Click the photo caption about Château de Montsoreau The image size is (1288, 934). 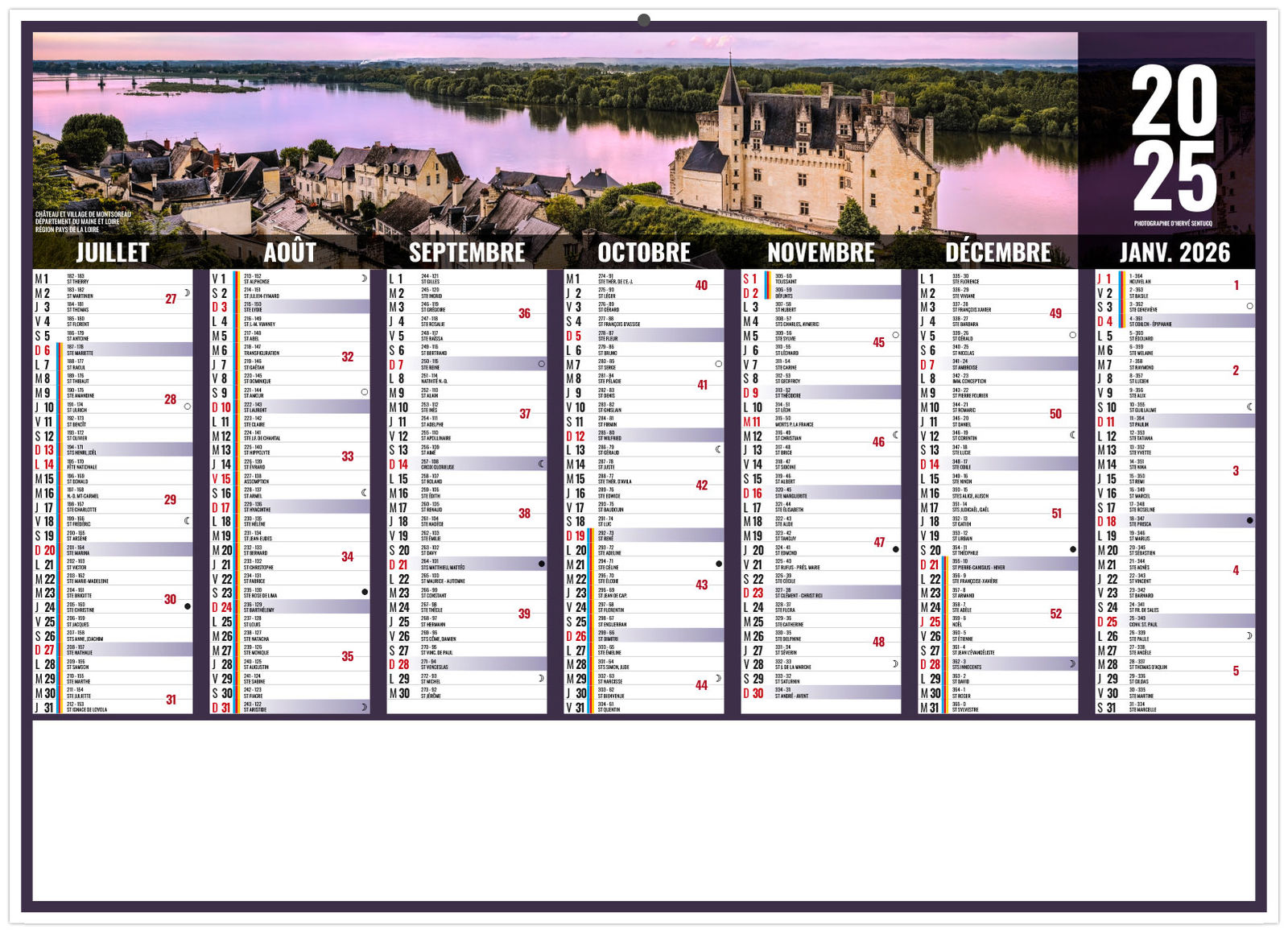[83, 222]
